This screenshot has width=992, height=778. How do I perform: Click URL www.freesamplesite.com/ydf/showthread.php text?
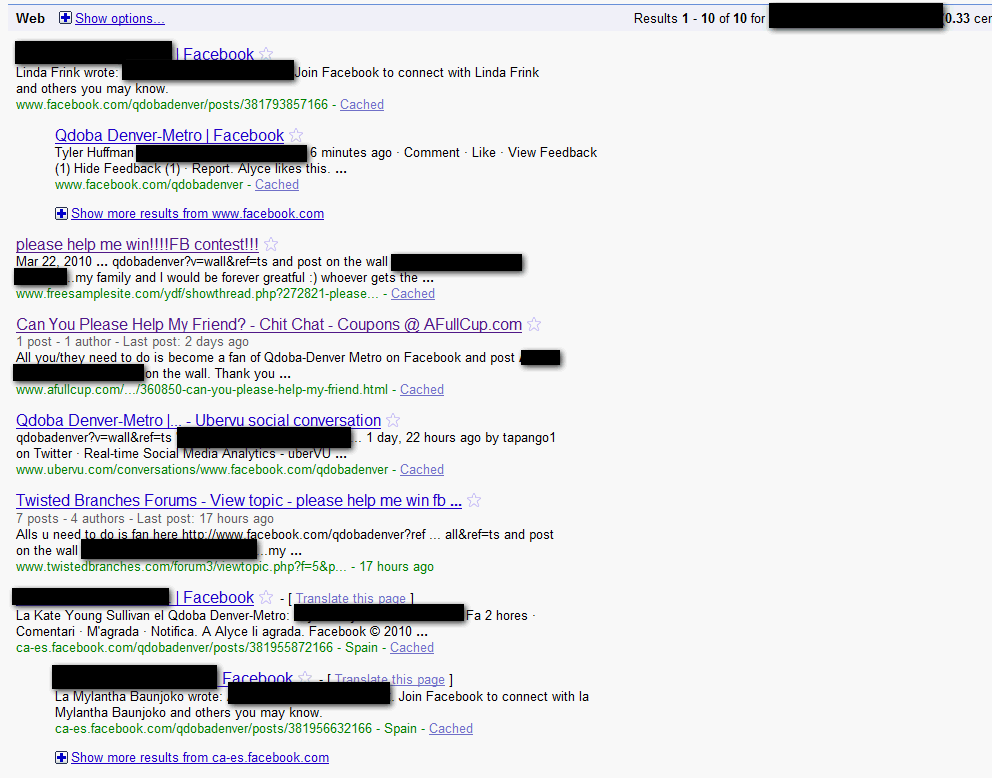pos(197,293)
